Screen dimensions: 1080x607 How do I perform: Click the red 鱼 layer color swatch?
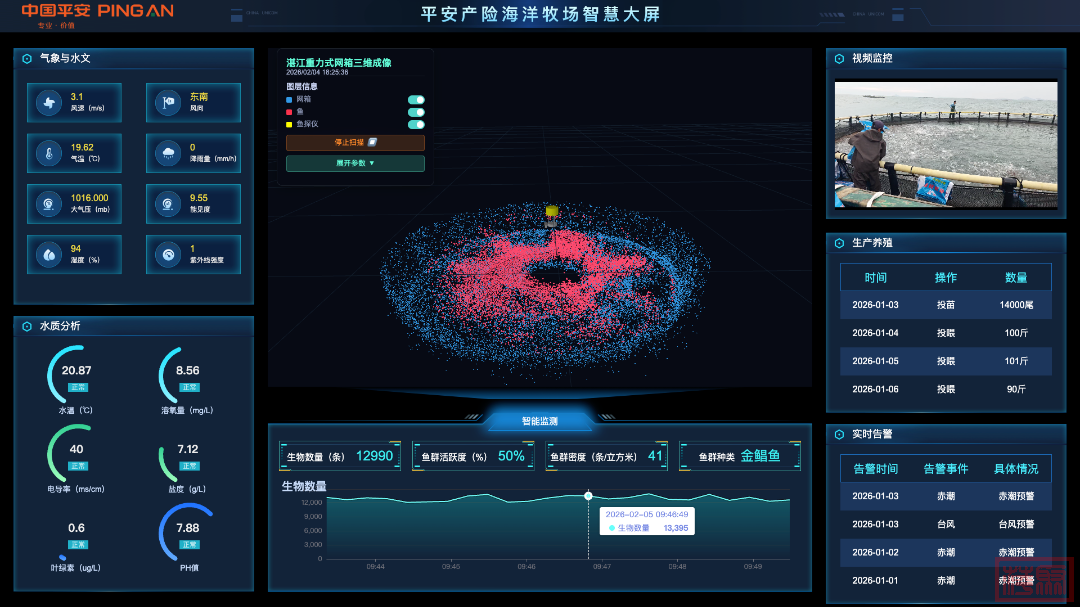(290, 112)
